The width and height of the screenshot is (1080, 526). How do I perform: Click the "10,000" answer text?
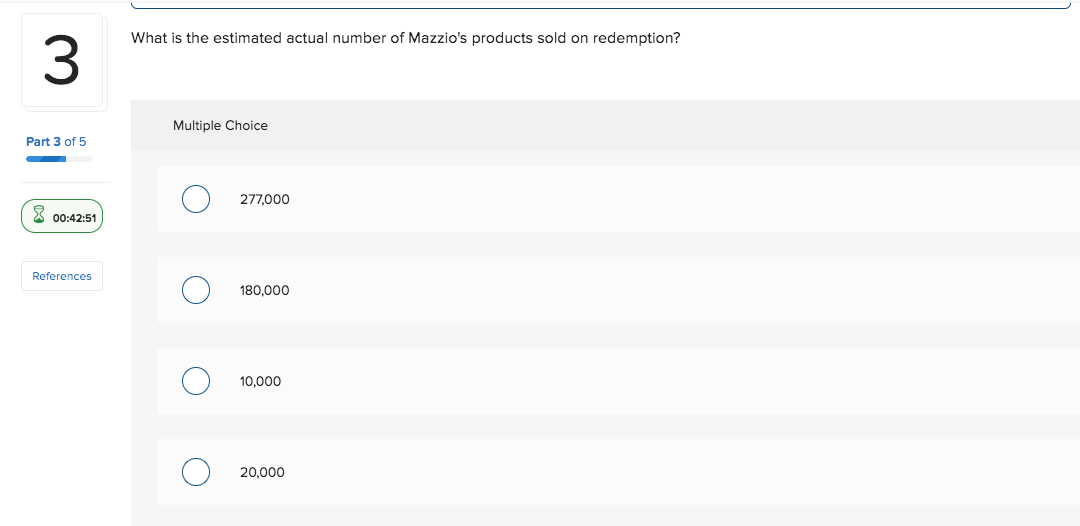(x=260, y=381)
